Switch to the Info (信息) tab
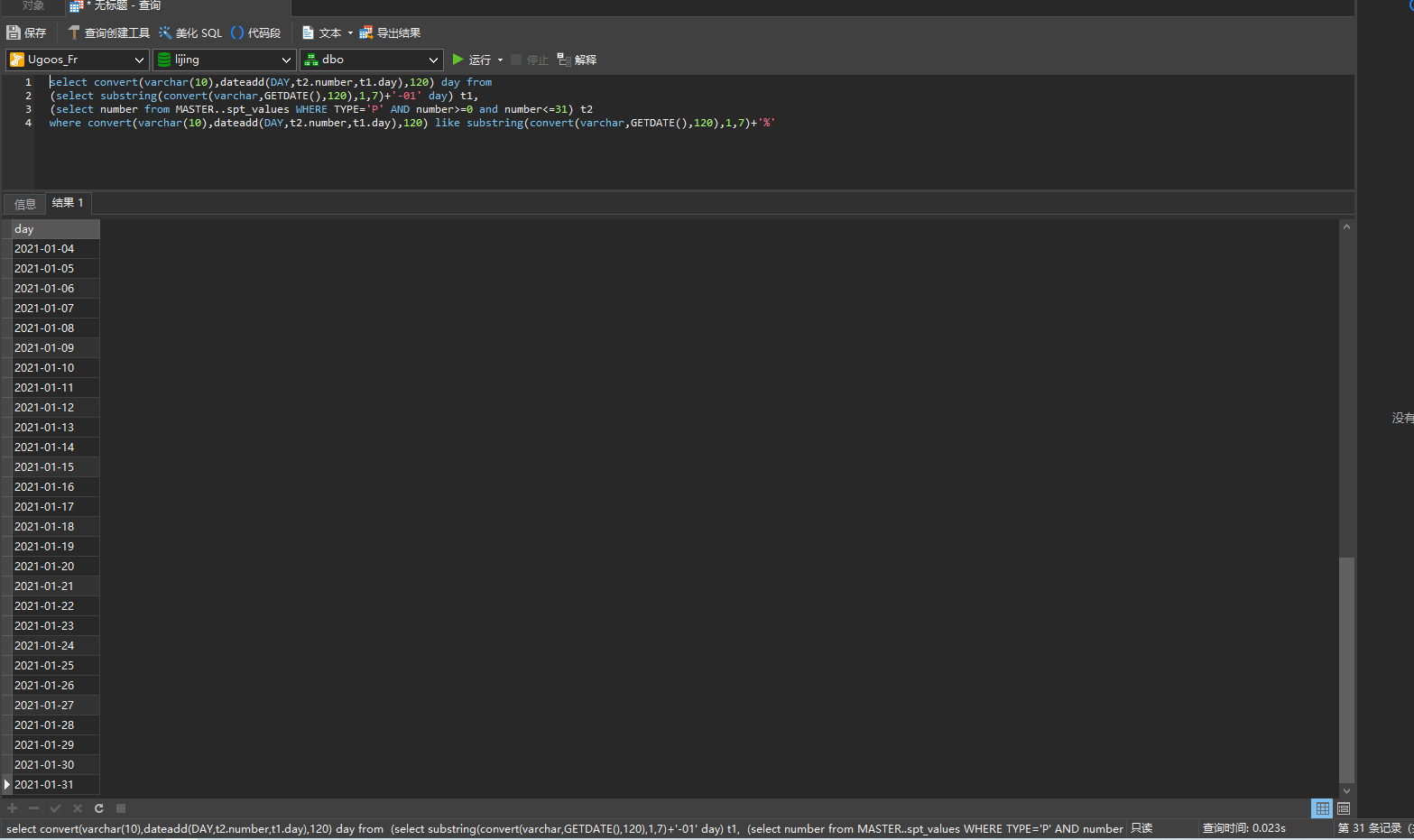The image size is (1414, 840). pyautogui.click(x=25, y=204)
